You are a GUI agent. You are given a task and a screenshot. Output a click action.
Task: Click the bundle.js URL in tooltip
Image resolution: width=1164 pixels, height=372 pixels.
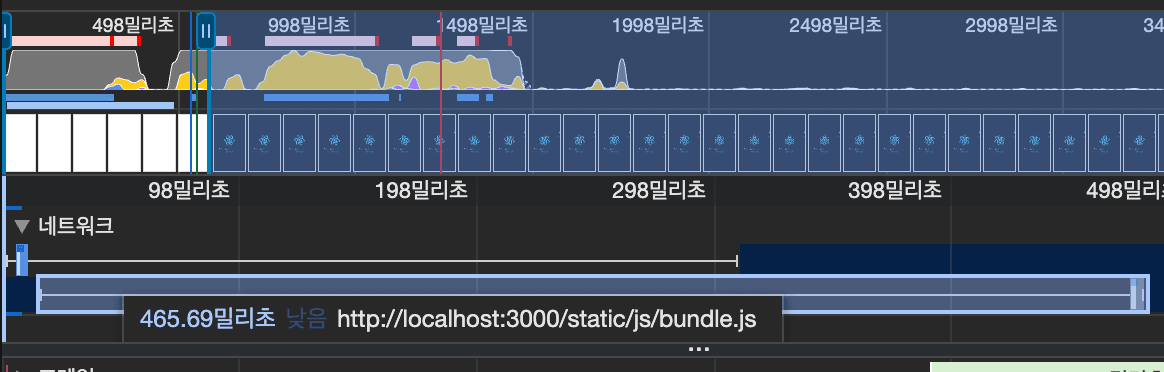tap(546, 319)
